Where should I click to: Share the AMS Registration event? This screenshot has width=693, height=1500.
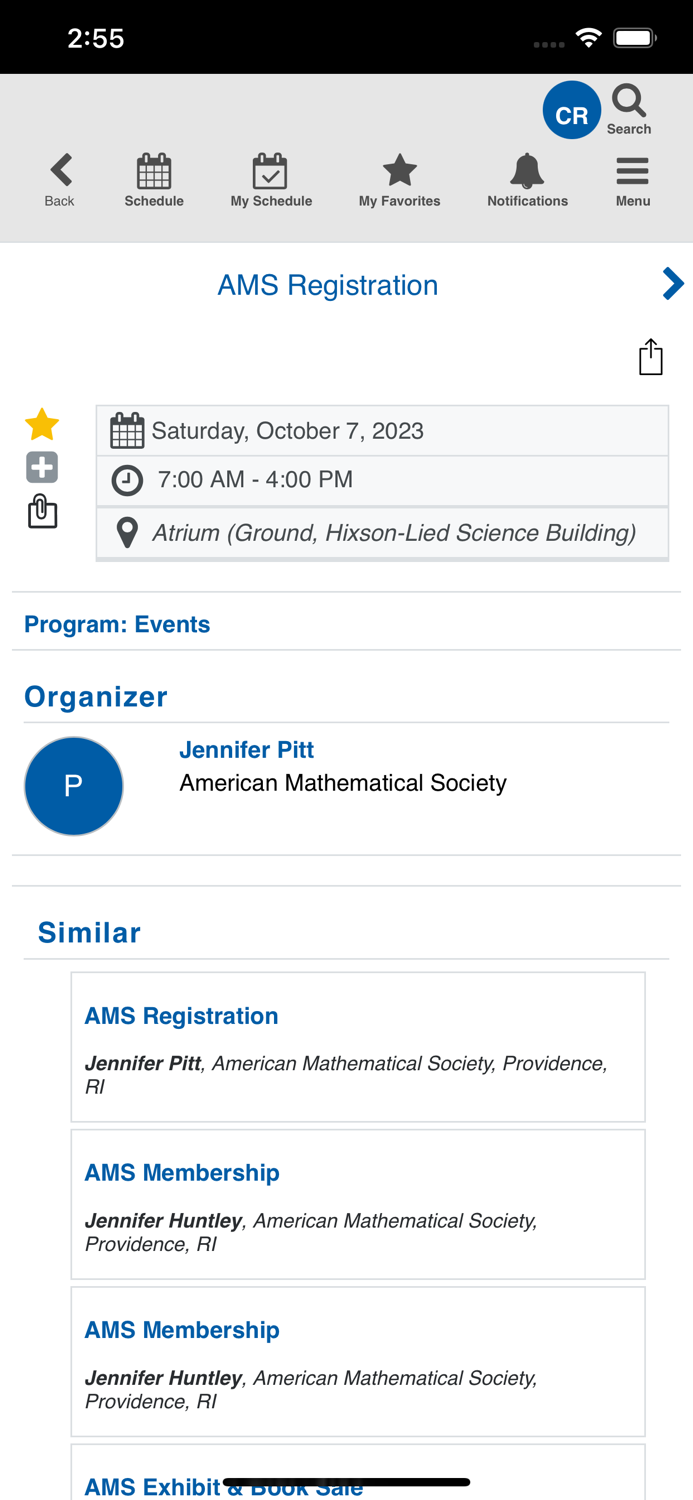tap(650, 356)
